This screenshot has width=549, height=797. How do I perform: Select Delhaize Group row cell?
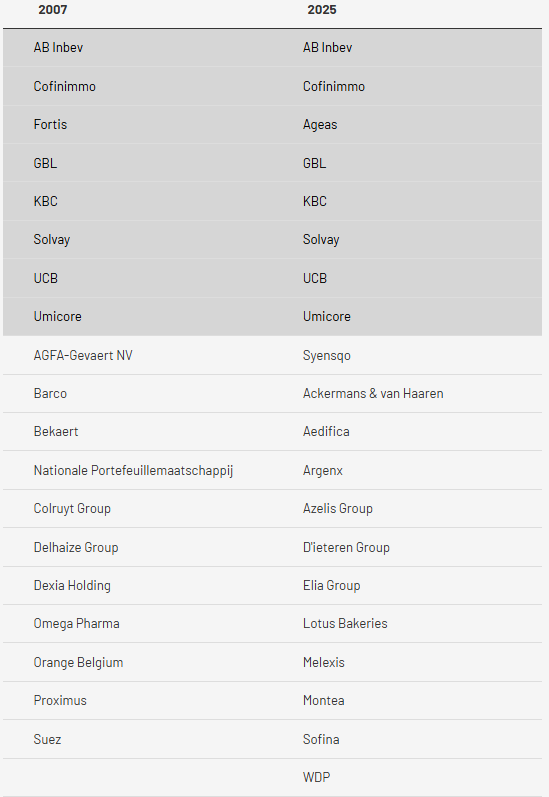(76, 547)
